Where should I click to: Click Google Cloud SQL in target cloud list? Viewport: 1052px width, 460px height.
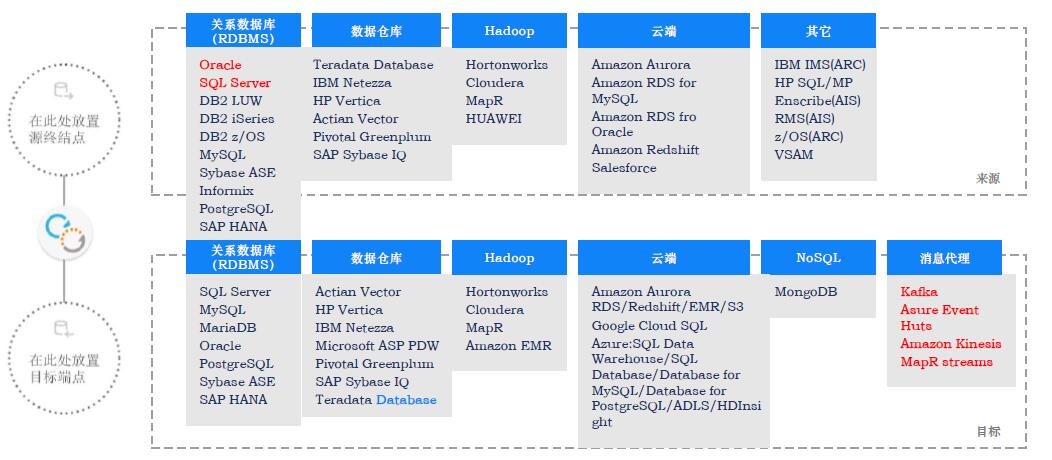pyautogui.click(x=649, y=326)
